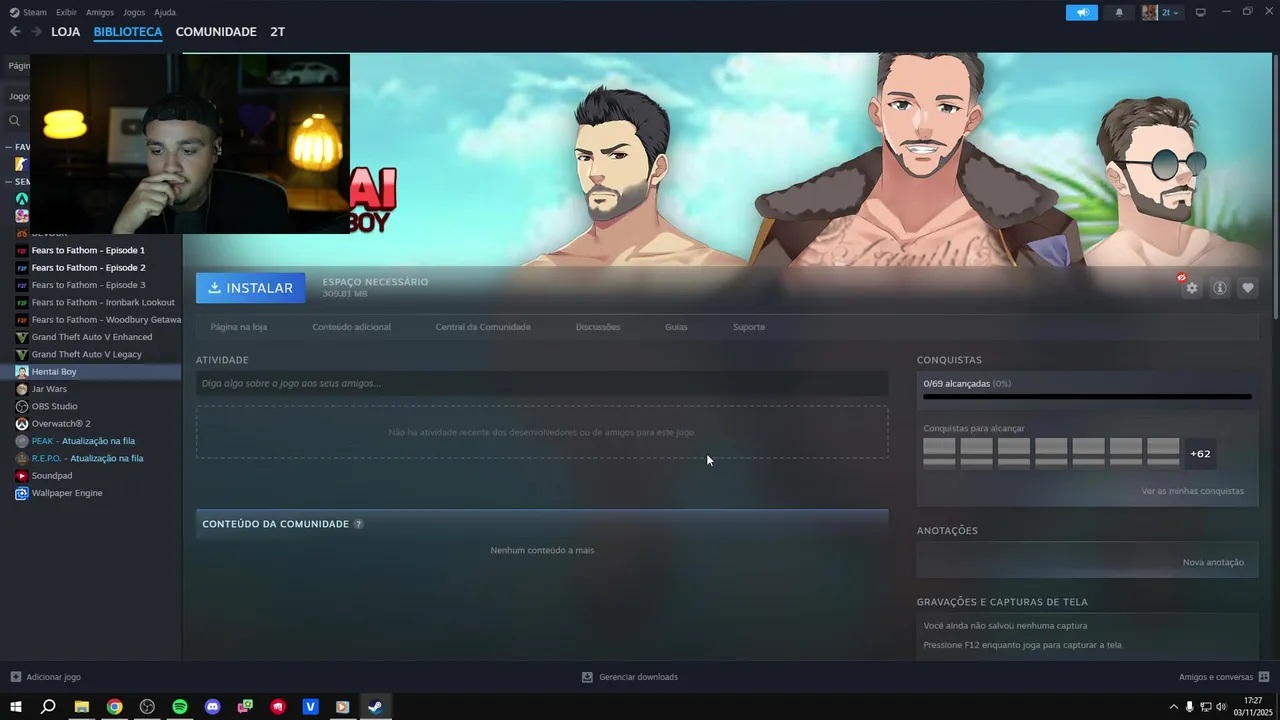
Task: Open the Windows Start menu
Action: 16,707
